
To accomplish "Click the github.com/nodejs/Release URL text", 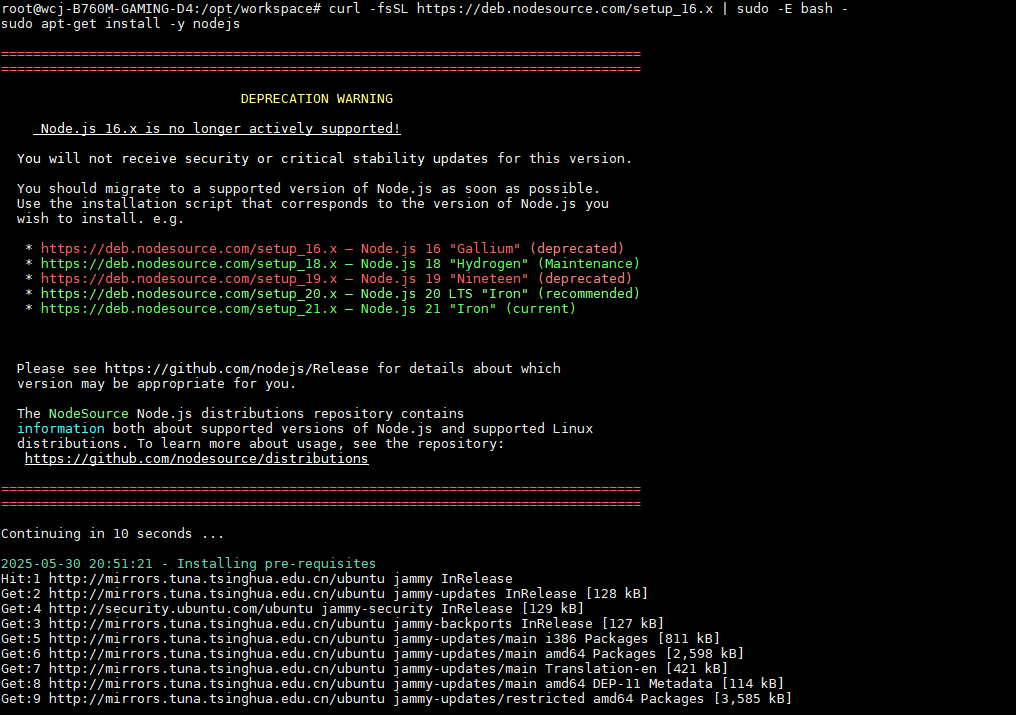I will 237,369.
